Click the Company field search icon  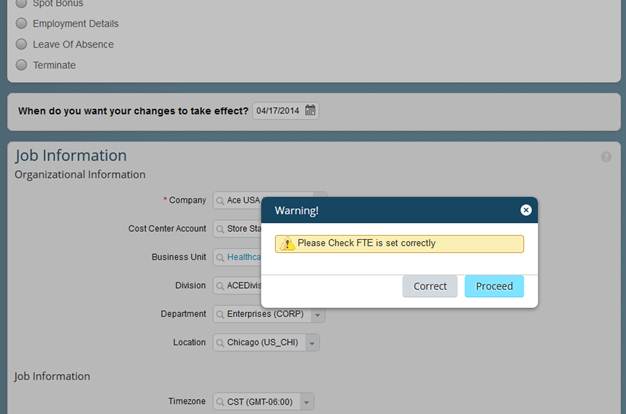tap(220, 201)
